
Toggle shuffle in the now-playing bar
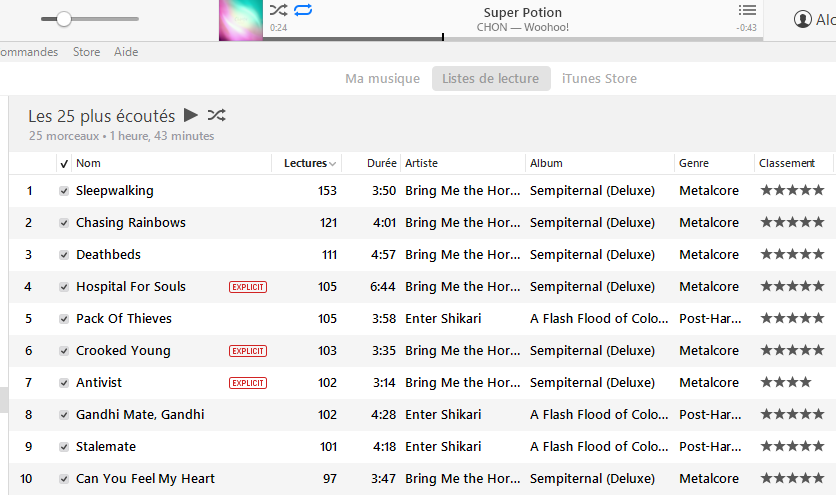(x=278, y=10)
